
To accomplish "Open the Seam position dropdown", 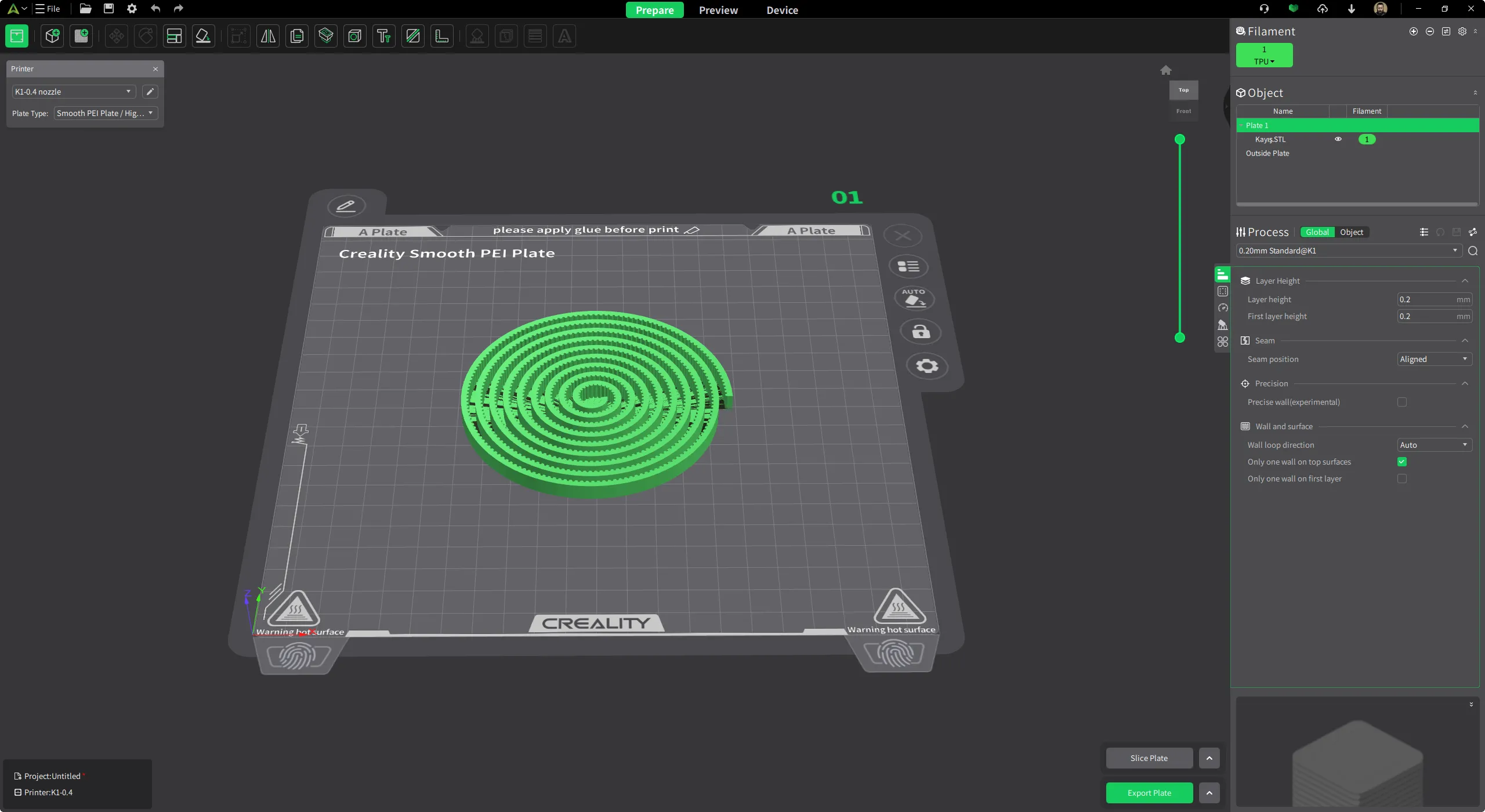I will (x=1434, y=359).
